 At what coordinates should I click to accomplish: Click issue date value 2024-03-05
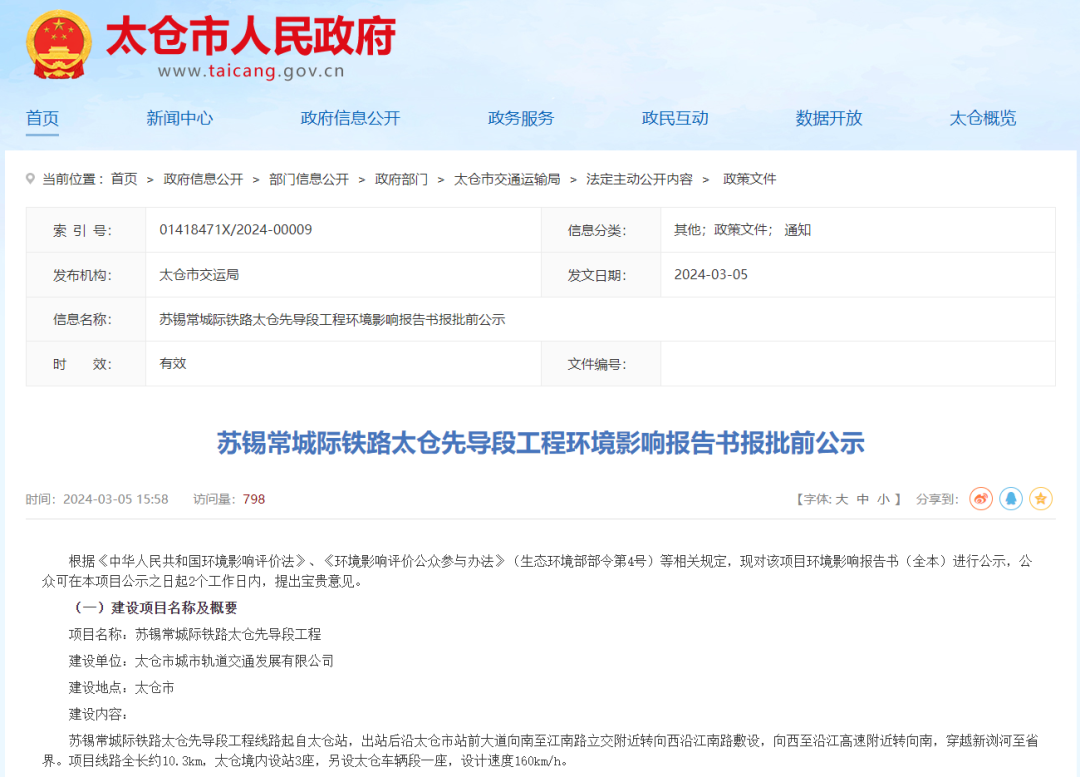click(711, 274)
